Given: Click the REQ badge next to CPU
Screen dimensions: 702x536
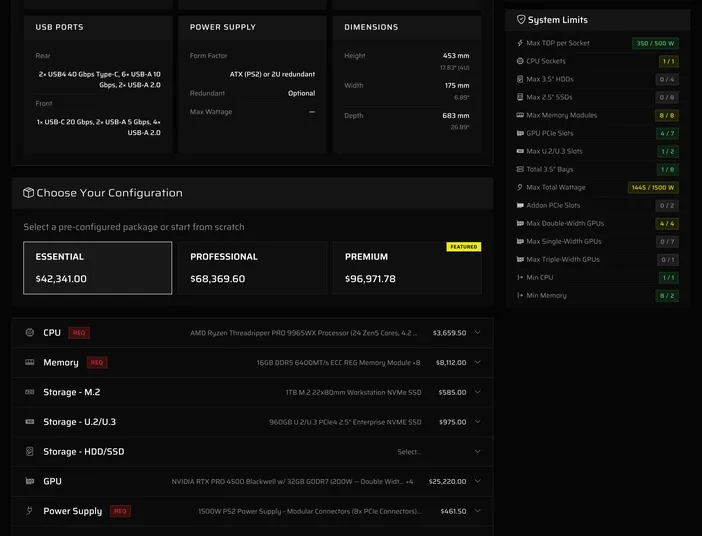Looking at the screenshot, I should (79, 333).
